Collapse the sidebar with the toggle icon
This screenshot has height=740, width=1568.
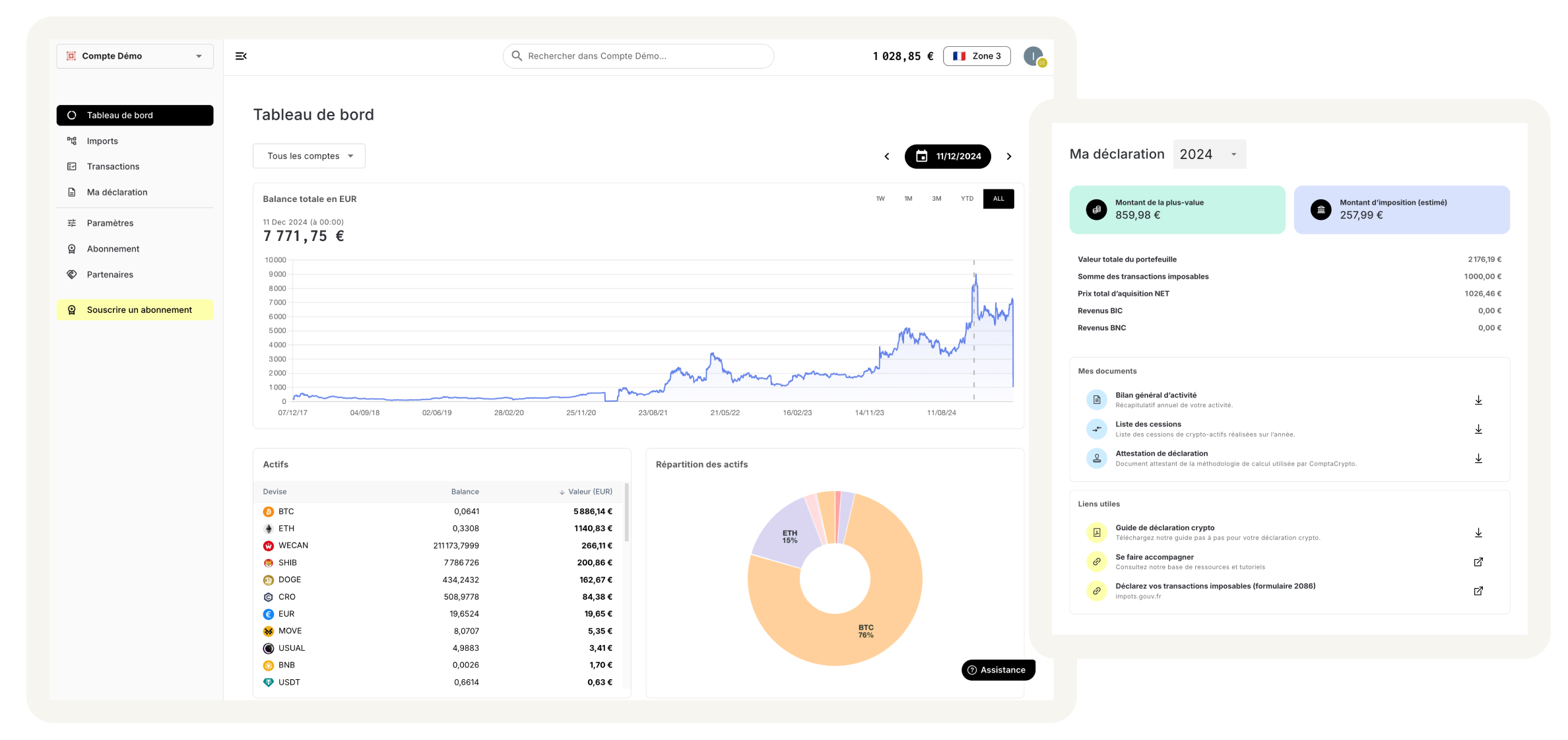[241, 55]
